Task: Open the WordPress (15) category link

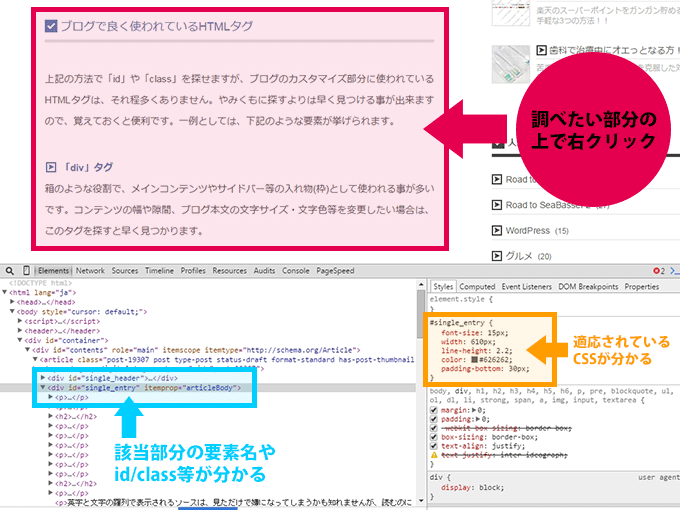Action: click(x=537, y=231)
